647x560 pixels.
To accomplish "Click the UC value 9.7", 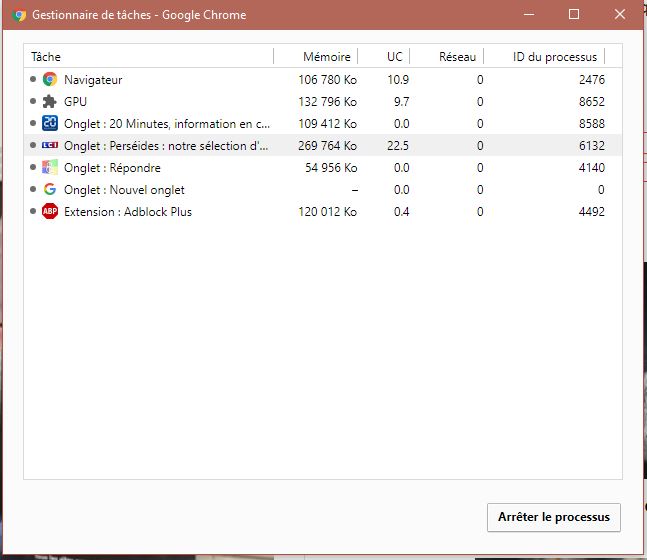I will point(401,102).
